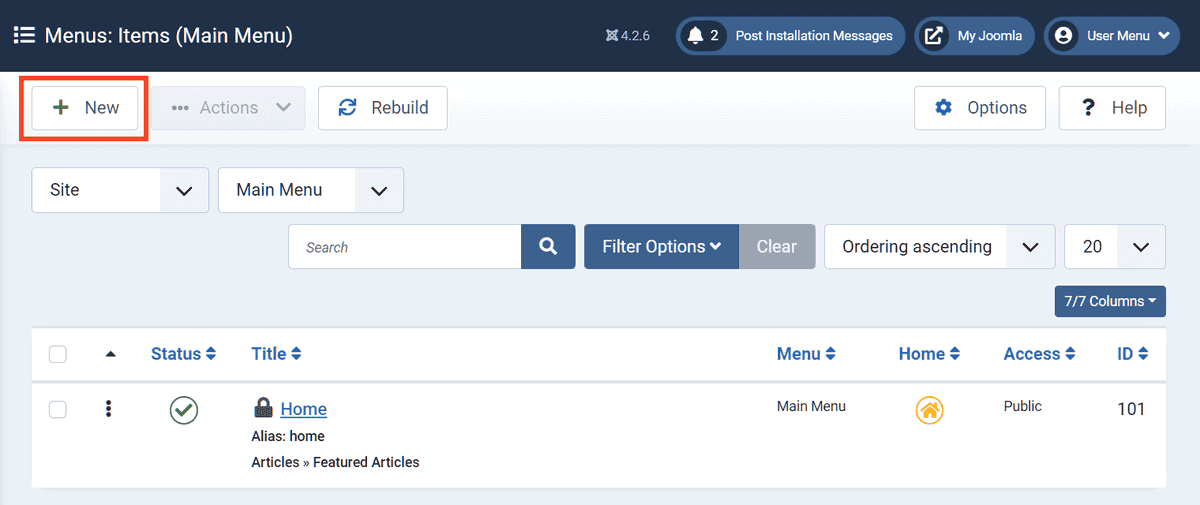Expand the User Menu dropdown

coord(1112,36)
